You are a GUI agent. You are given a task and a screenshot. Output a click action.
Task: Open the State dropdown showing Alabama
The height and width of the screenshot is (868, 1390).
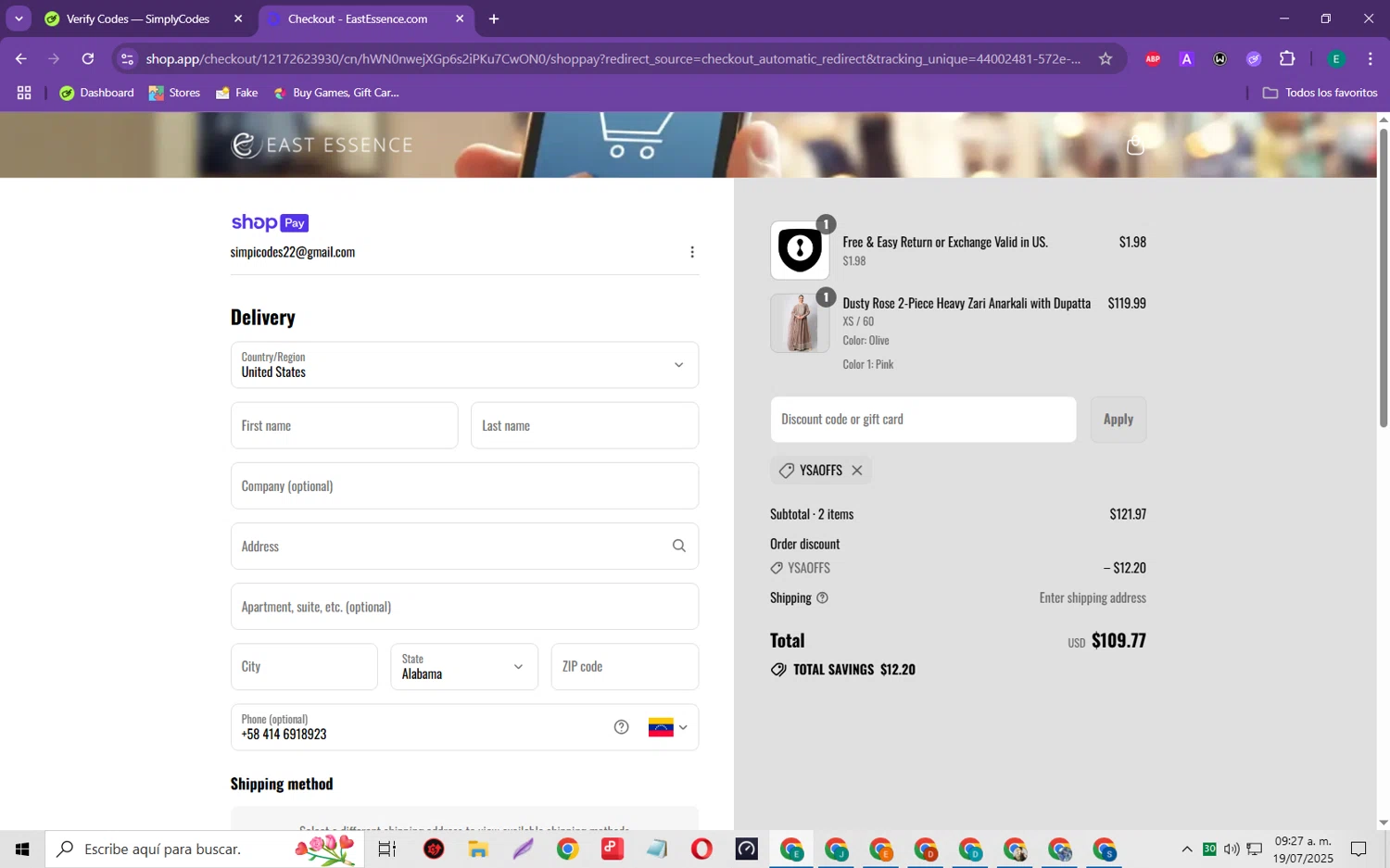(464, 667)
